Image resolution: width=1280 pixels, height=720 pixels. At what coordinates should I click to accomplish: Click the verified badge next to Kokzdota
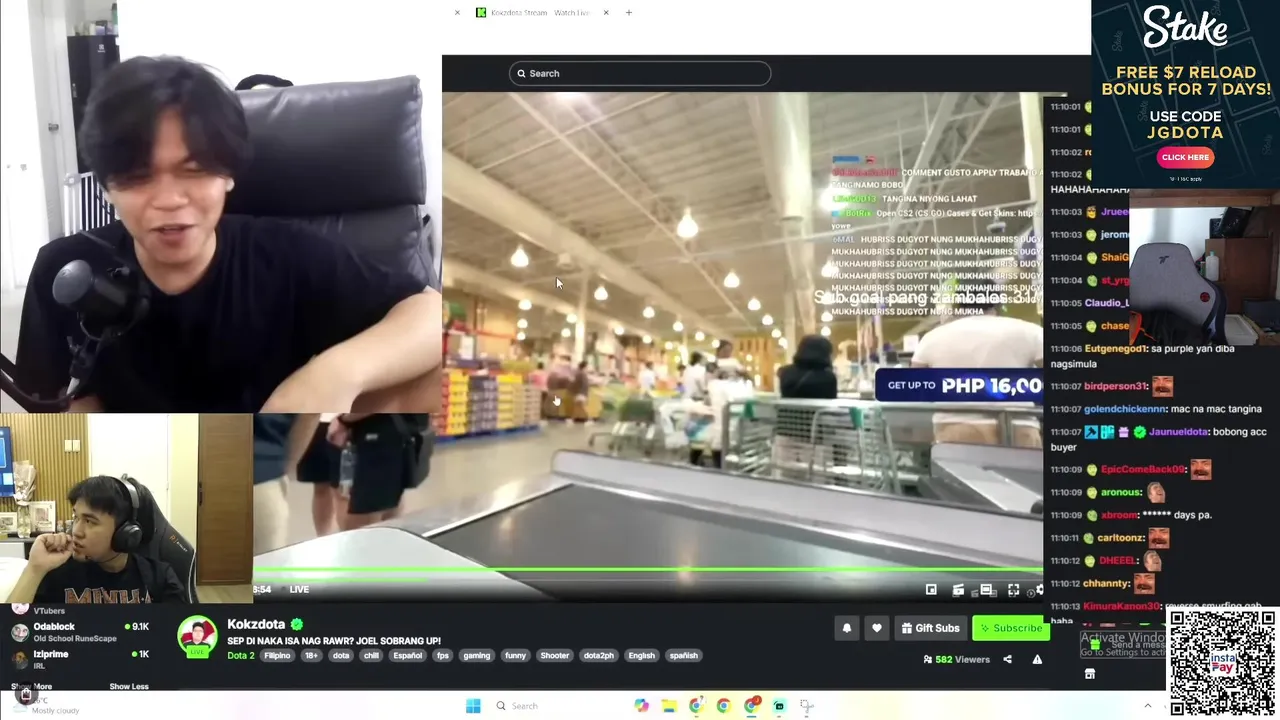click(297, 624)
